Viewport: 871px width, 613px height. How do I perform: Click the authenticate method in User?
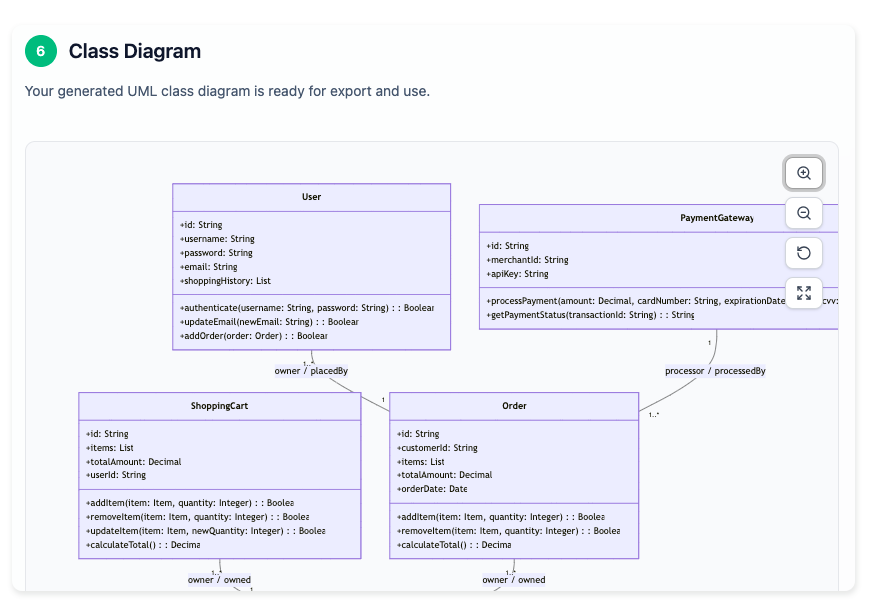point(307,308)
